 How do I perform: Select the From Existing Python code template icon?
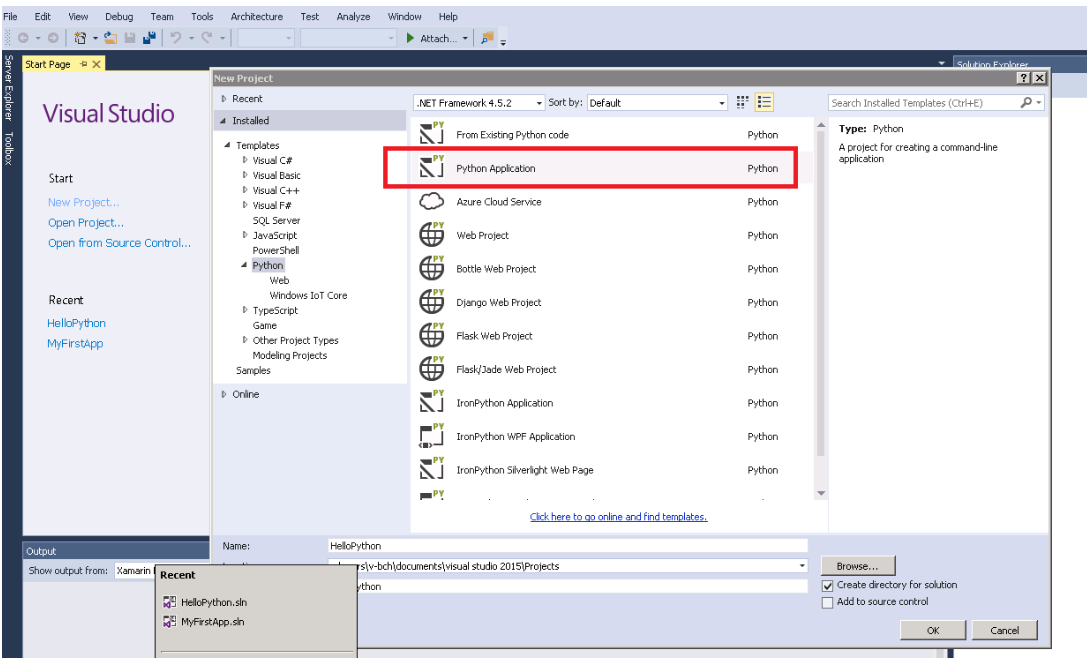(x=431, y=134)
